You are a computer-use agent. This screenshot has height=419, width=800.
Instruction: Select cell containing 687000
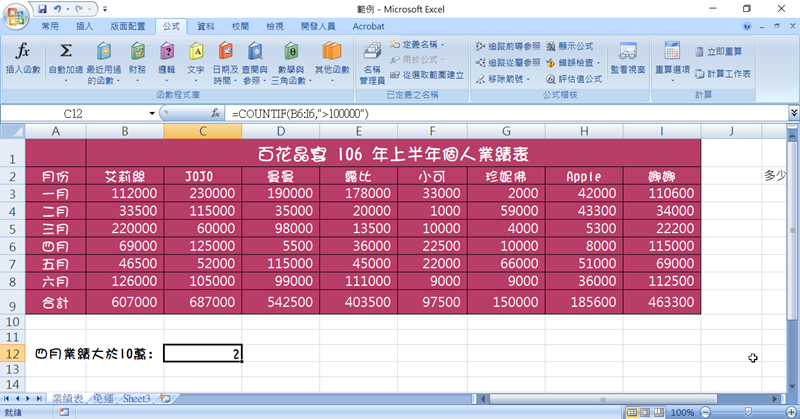coord(203,302)
